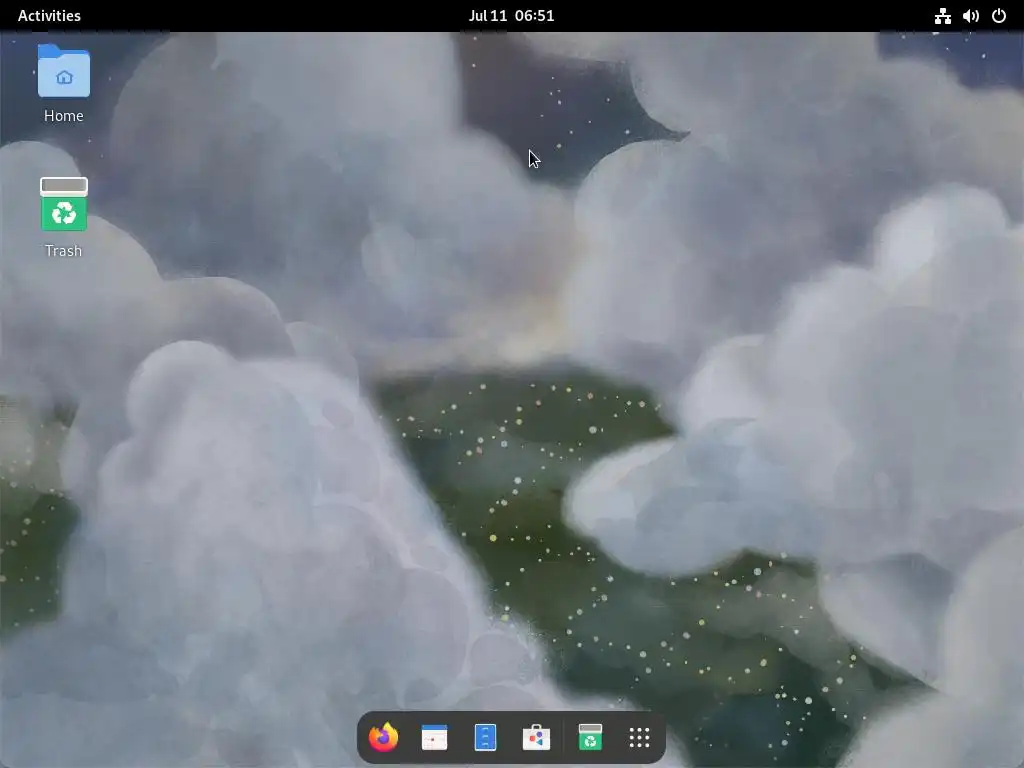
Task: Show all applications grid
Action: click(x=639, y=737)
